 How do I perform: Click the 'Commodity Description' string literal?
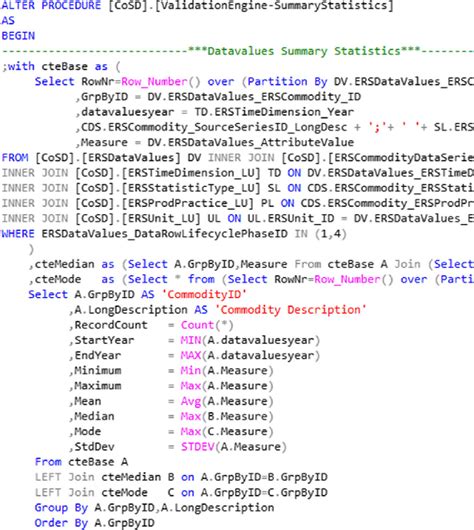click(290, 310)
